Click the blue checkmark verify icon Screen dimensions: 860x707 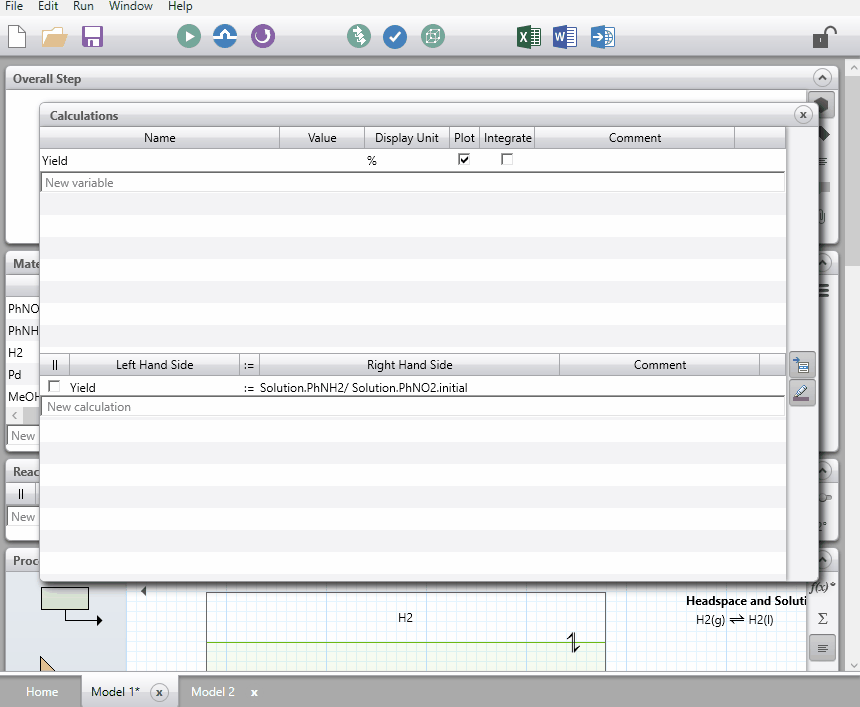(395, 37)
